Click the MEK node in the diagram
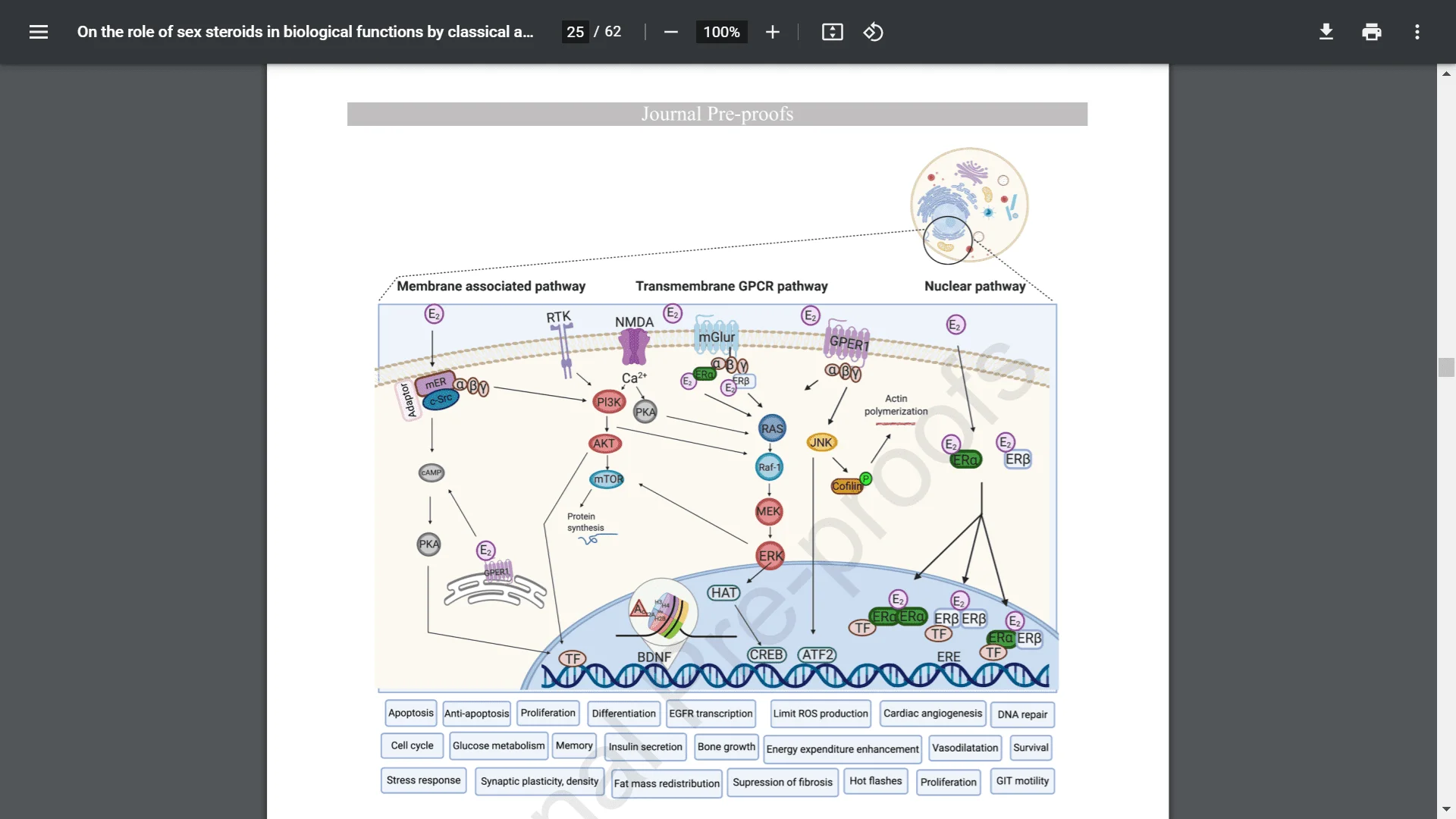Screen dimensions: 1456x819 click(768, 511)
